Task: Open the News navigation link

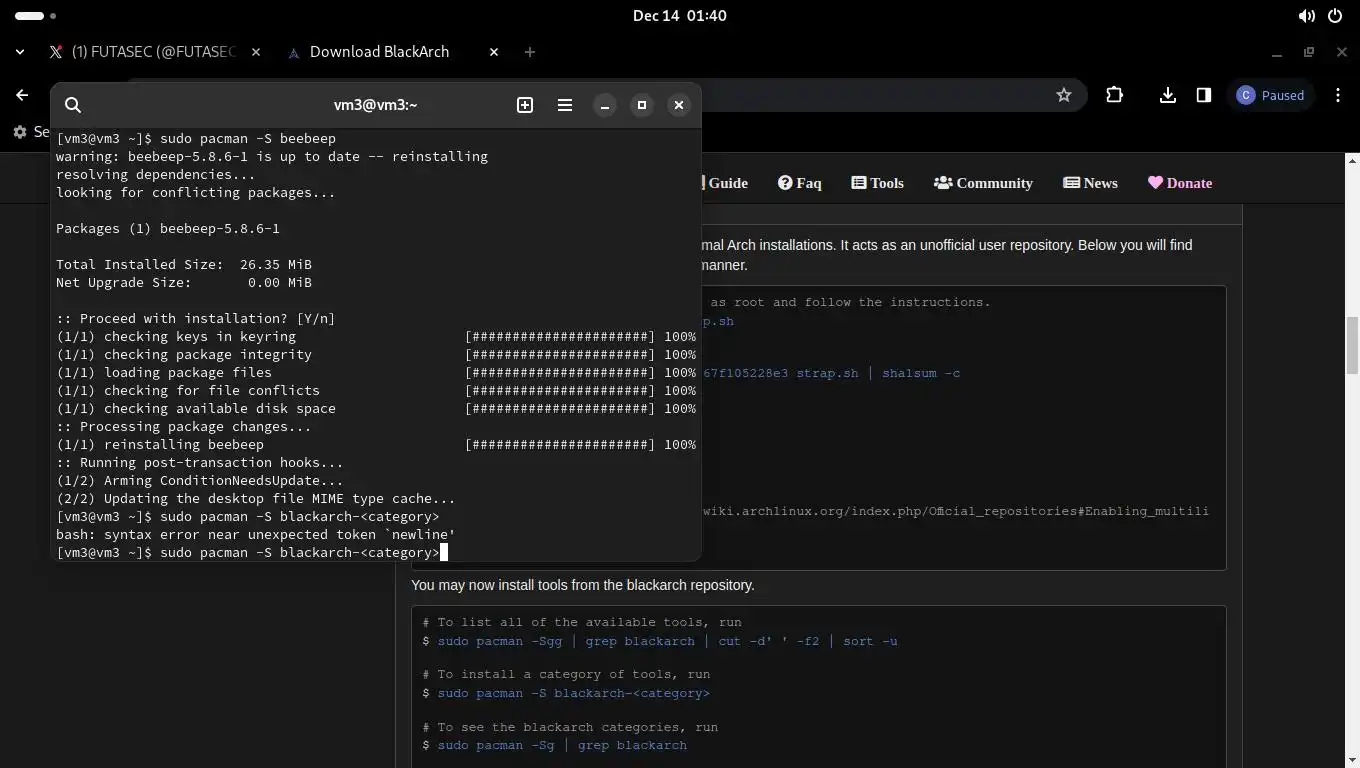Action: (x=1090, y=183)
